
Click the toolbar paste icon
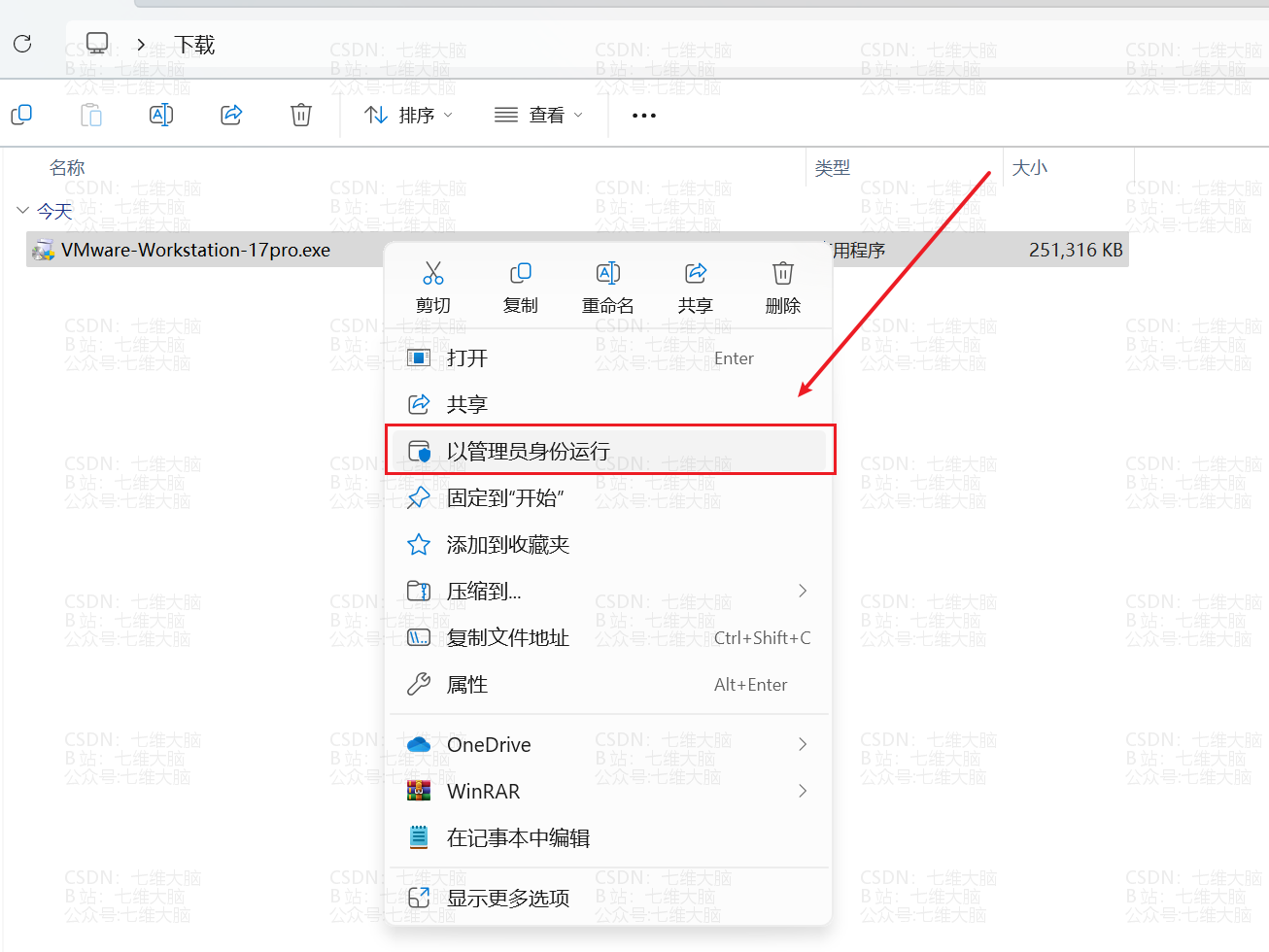point(91,115)
